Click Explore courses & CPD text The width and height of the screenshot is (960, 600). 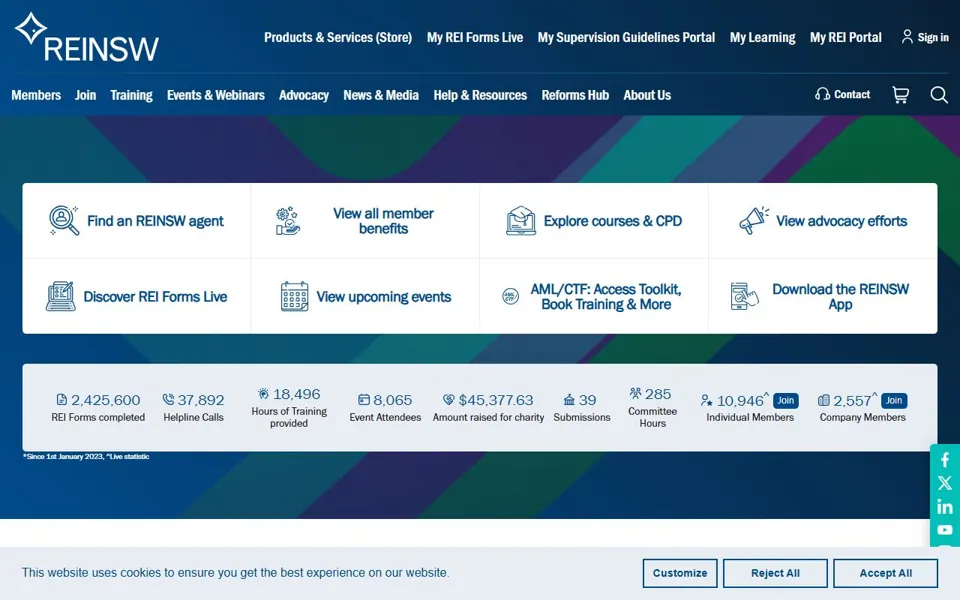613,221
